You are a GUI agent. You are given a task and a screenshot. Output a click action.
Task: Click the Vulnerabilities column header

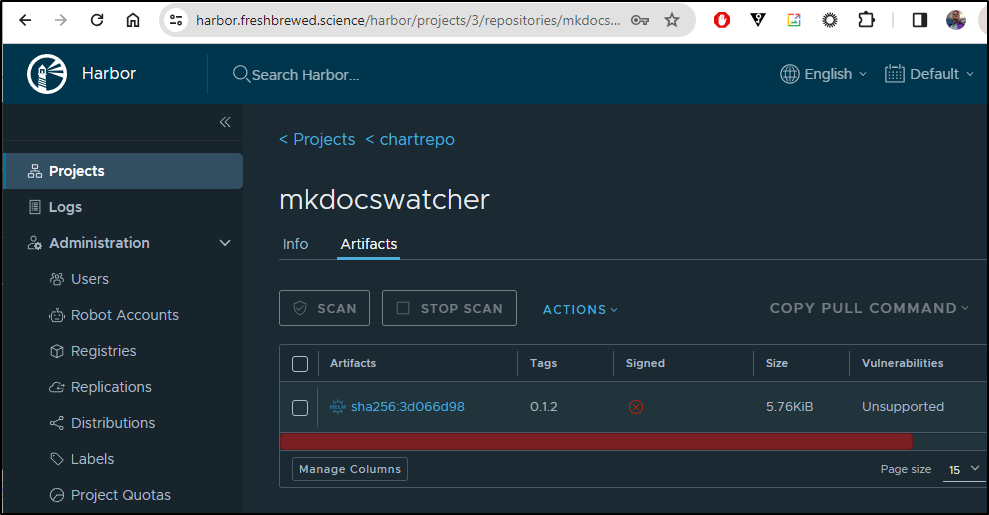[903, 363]
